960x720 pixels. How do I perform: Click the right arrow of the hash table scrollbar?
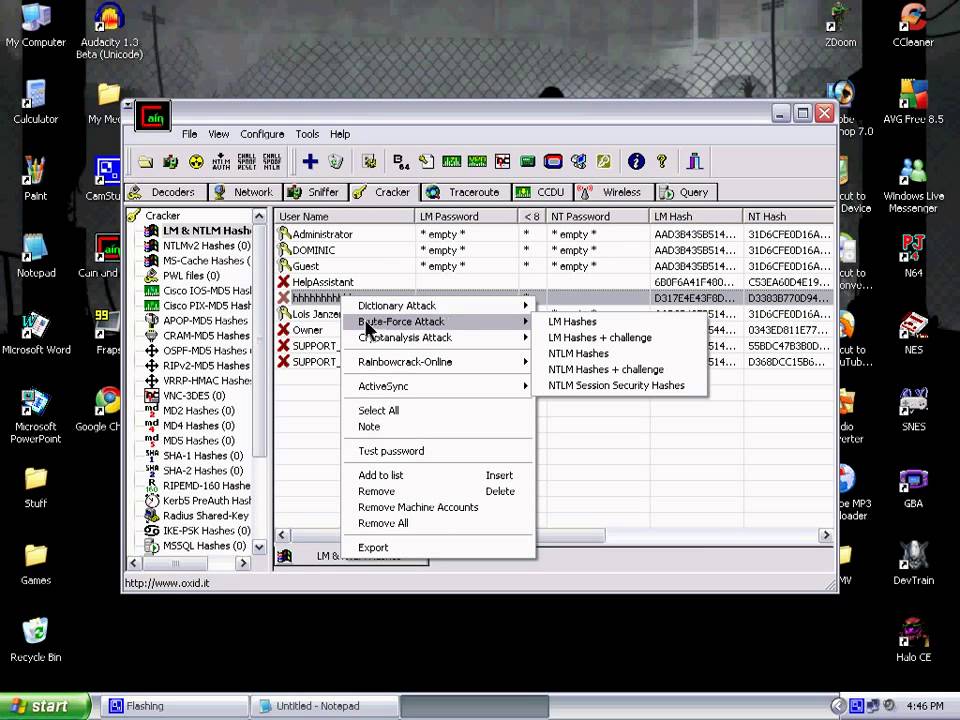click(x=826, y=535)
